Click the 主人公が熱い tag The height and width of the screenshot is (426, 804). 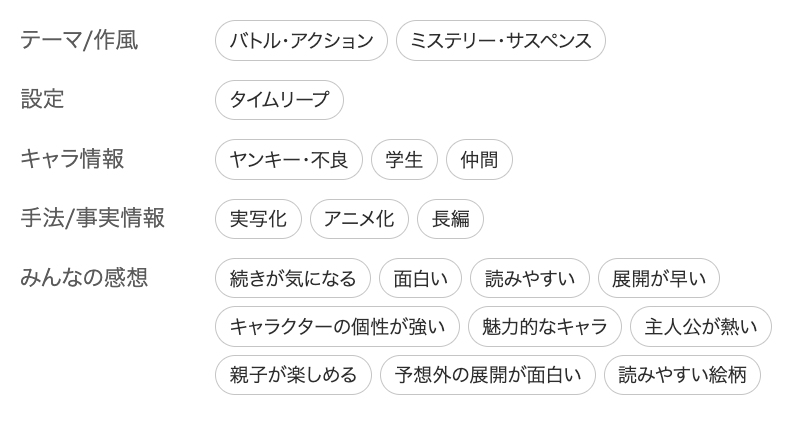tap(700, 327)
